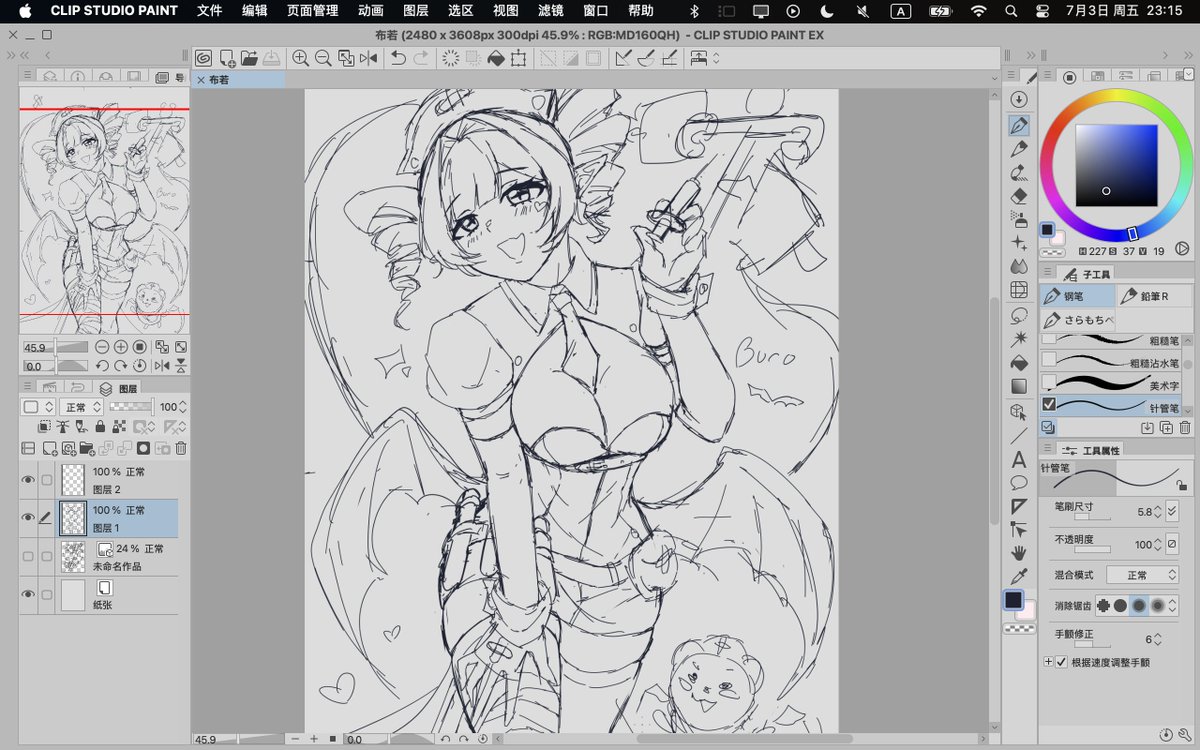Screen dimensions: 1200x750
Task: Open the 编辑 menu
Action: point(254,11)
